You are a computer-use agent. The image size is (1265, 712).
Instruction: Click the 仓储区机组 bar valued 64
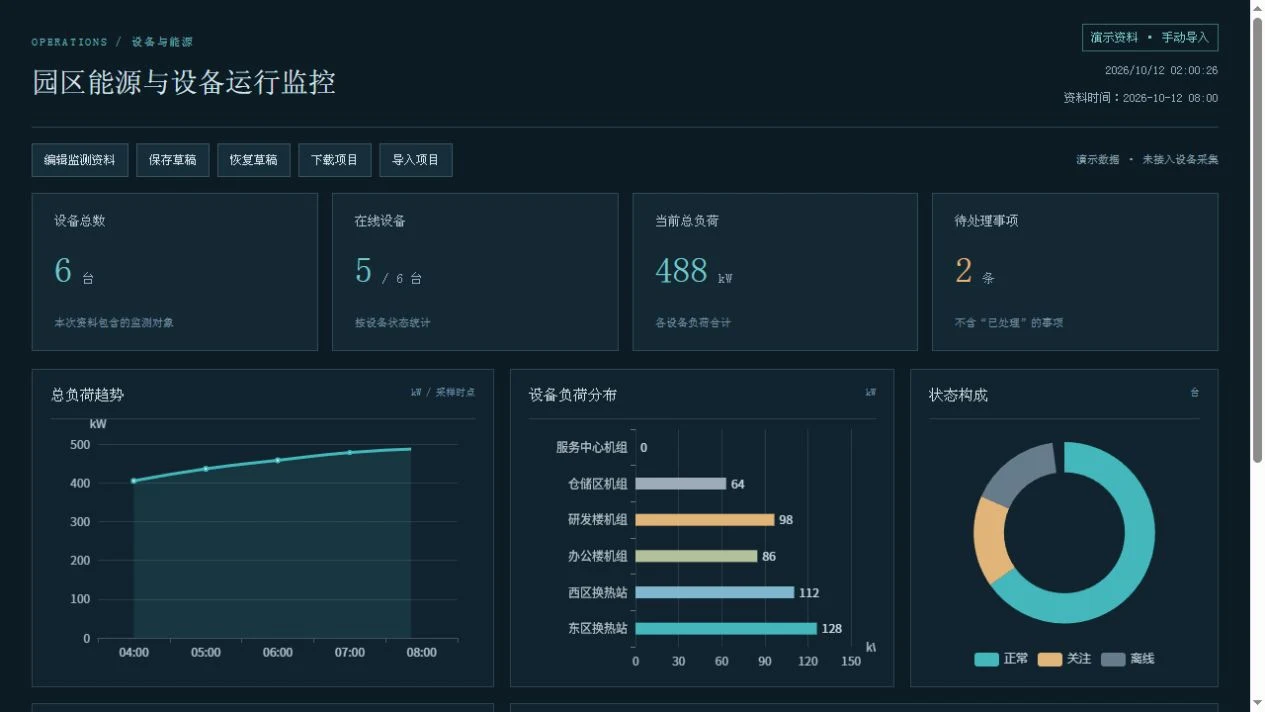click(x=681, y=484)
